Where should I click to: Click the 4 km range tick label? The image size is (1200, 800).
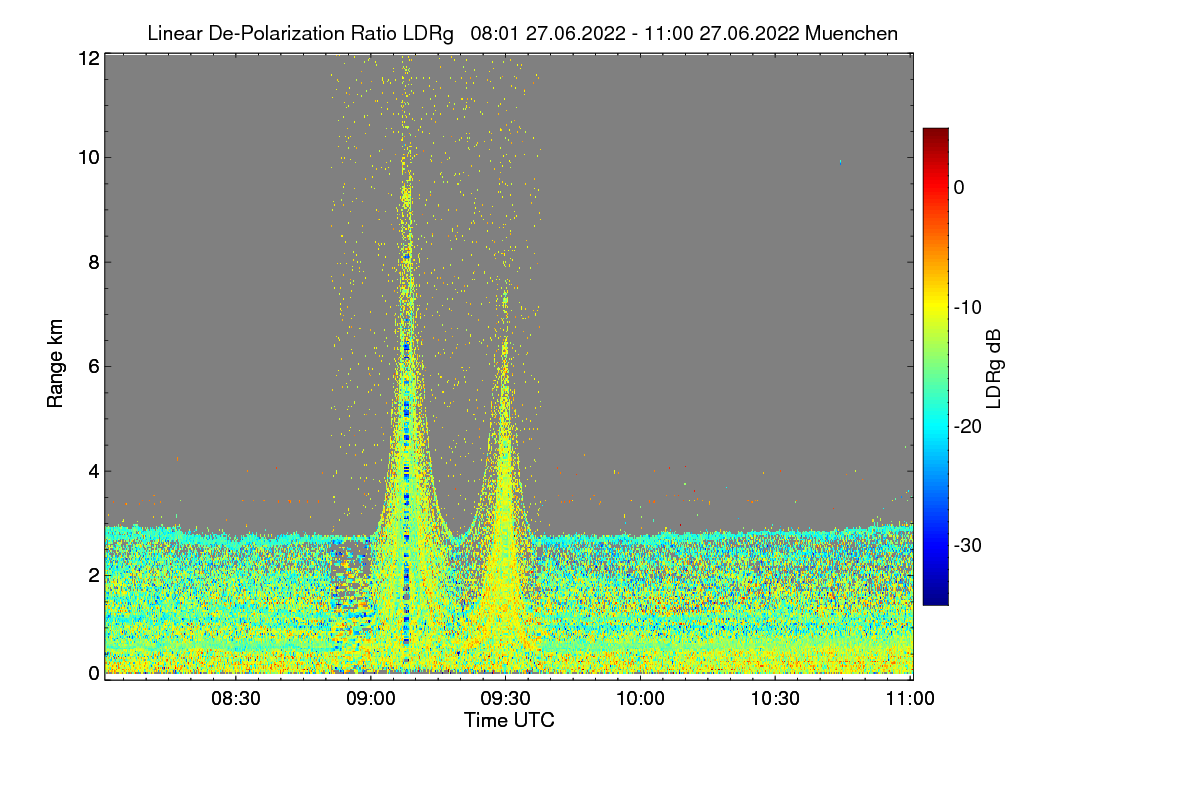pyautogui.click(x=94, y=470)
